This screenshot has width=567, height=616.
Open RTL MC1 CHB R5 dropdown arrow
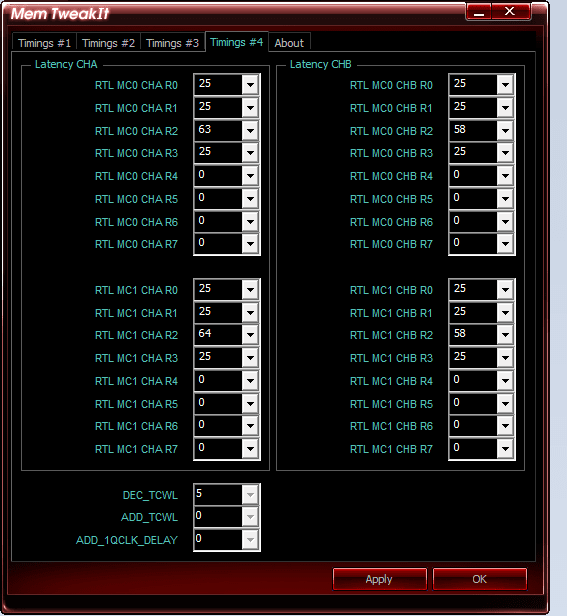(505, 403)
